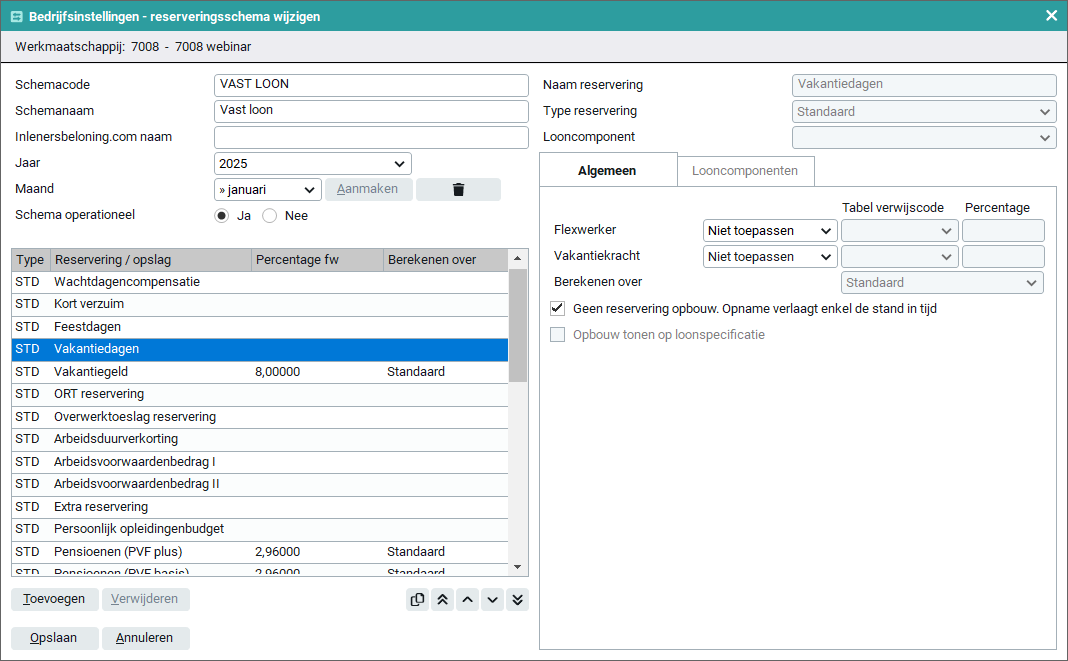Switch to the Looncomponenten tab

(745, 171)
